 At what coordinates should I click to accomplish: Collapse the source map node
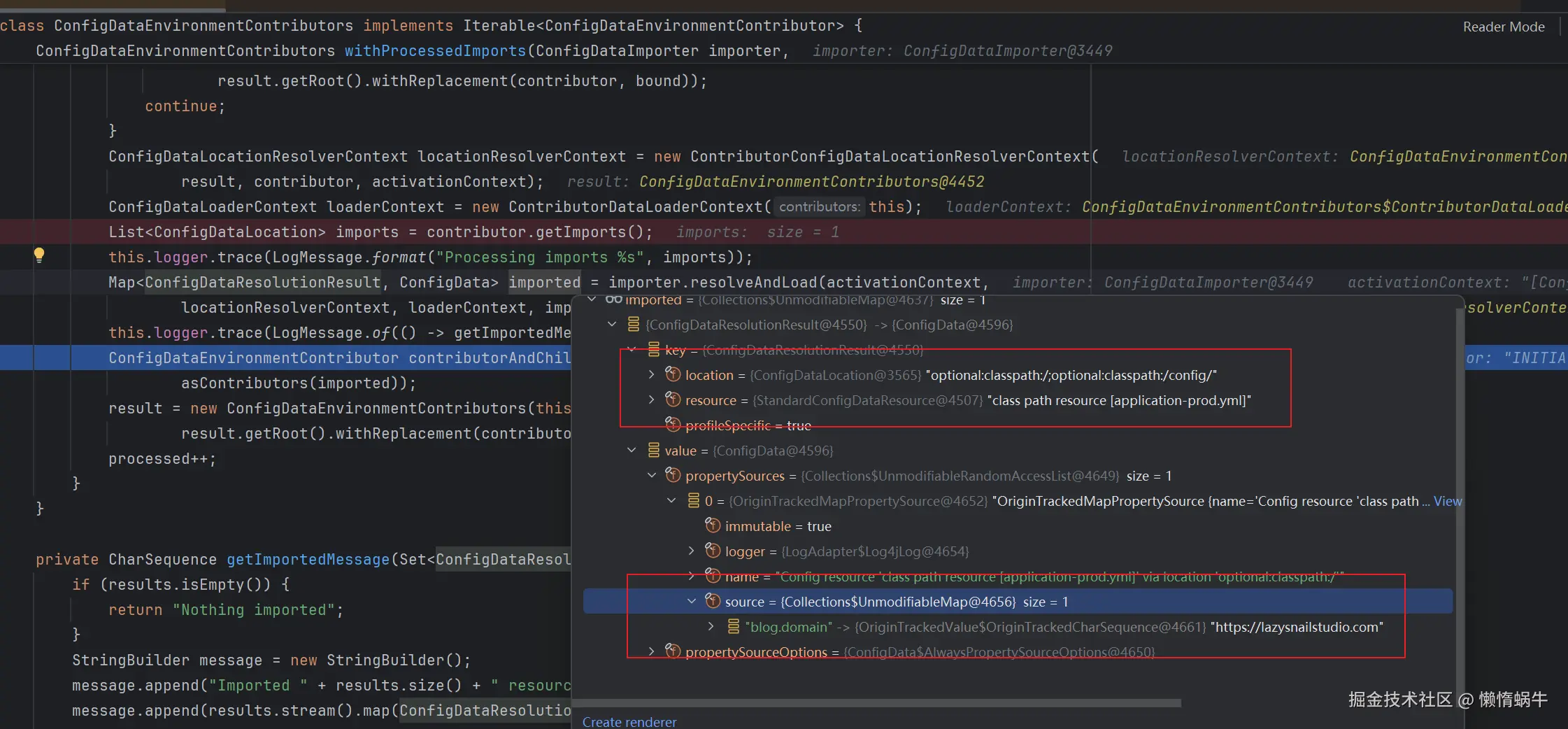[692, 602]
